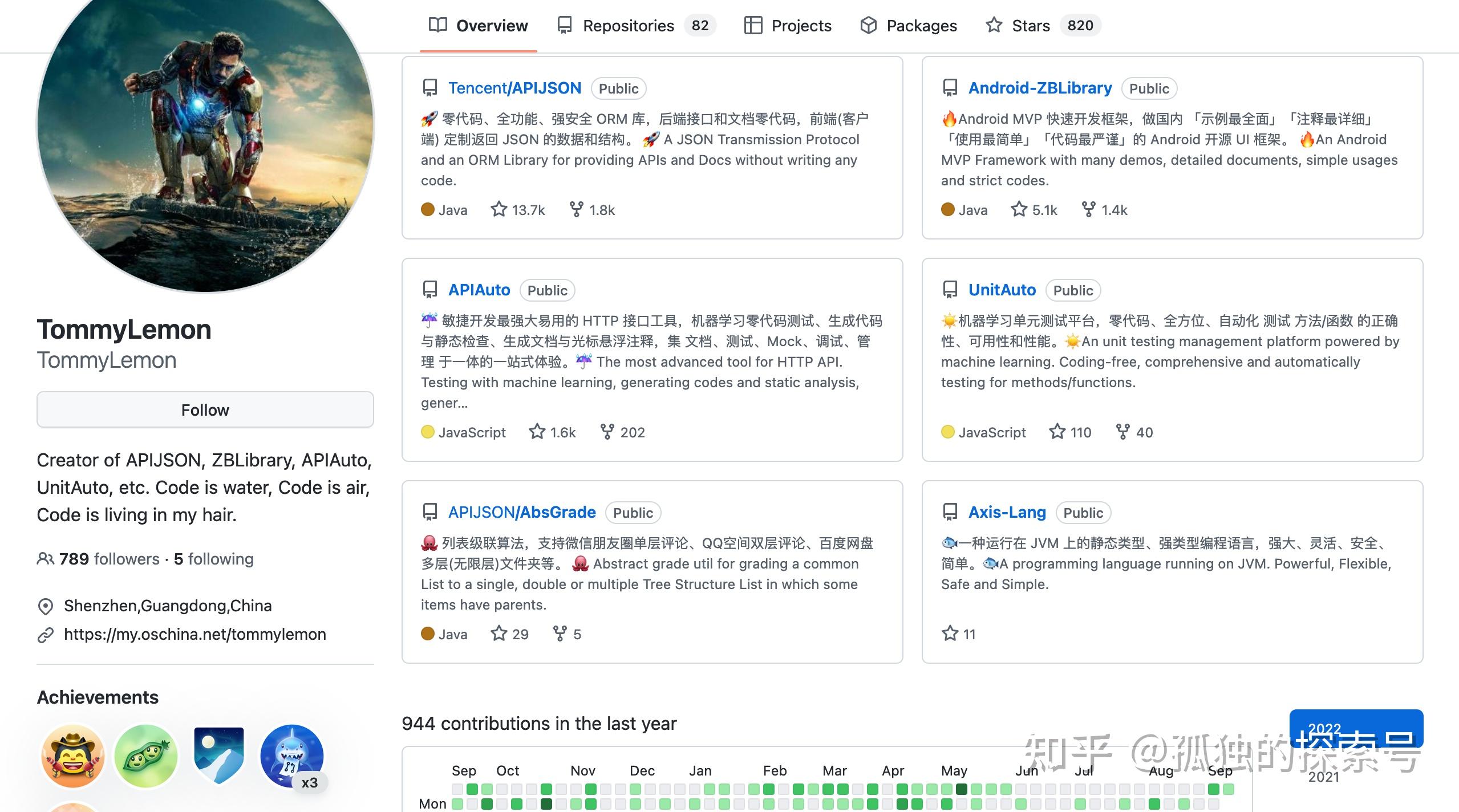Open the APIJSON/AbsGrade repository
The image size is (1459, 812).
point(522,512)
